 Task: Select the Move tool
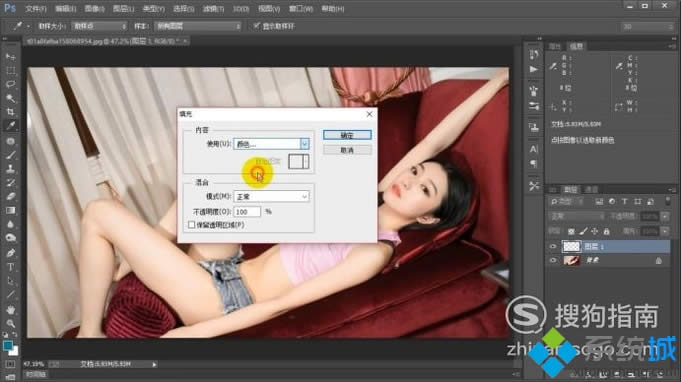pos(10,57)
